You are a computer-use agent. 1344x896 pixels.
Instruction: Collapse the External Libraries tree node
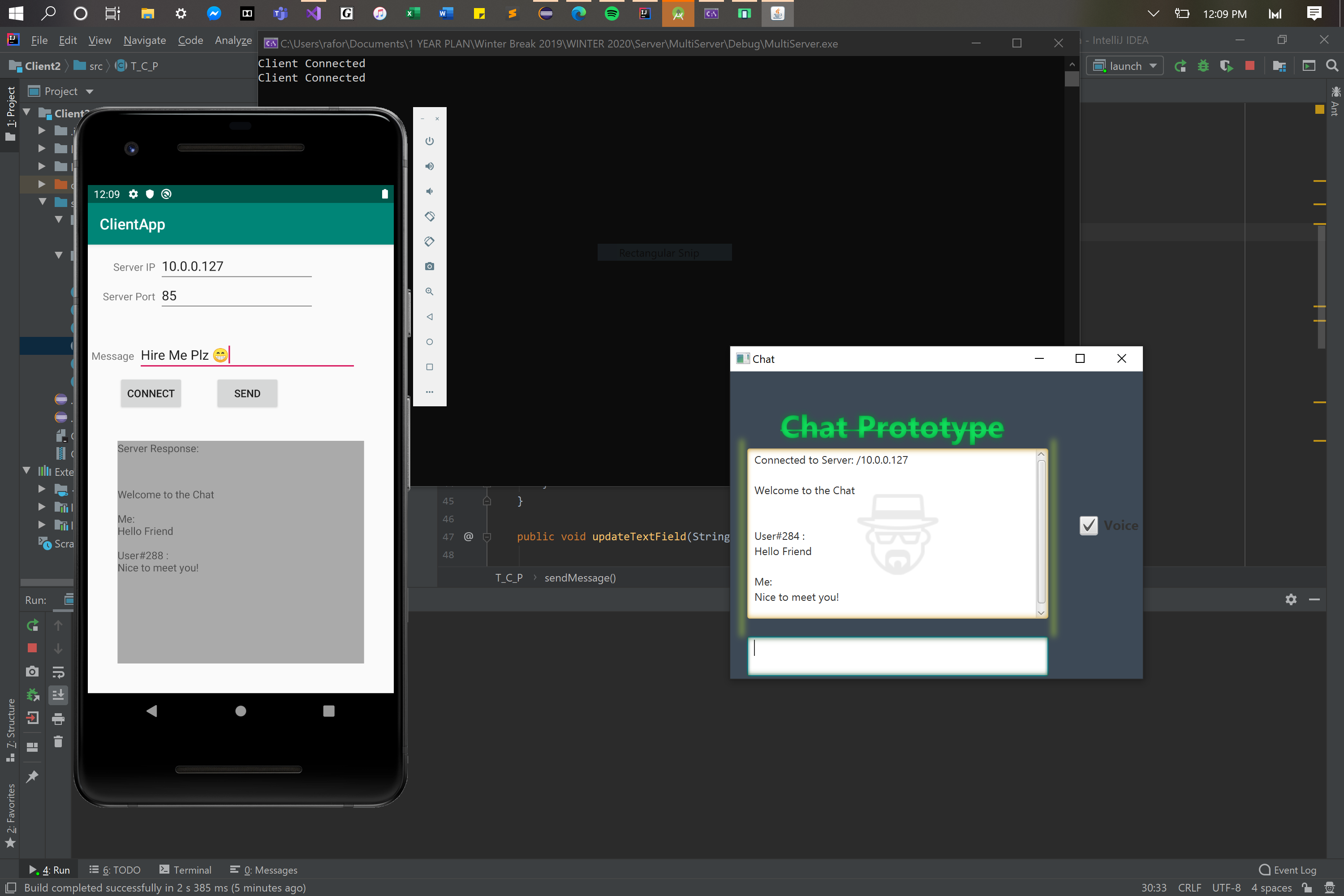pos(27,471)
